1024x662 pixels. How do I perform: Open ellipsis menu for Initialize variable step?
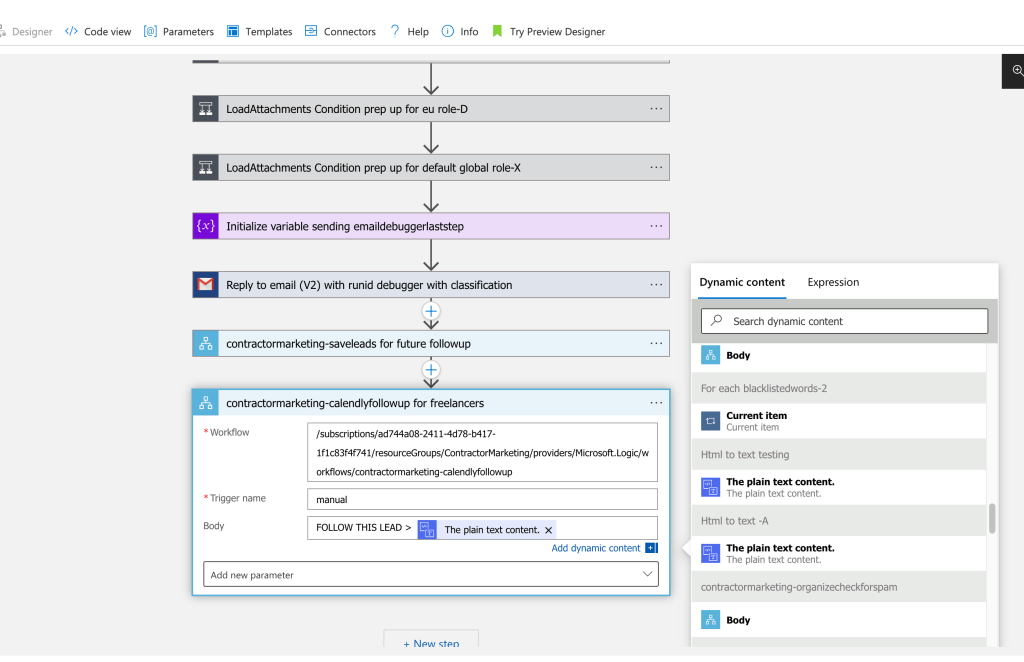coord(656,227)
